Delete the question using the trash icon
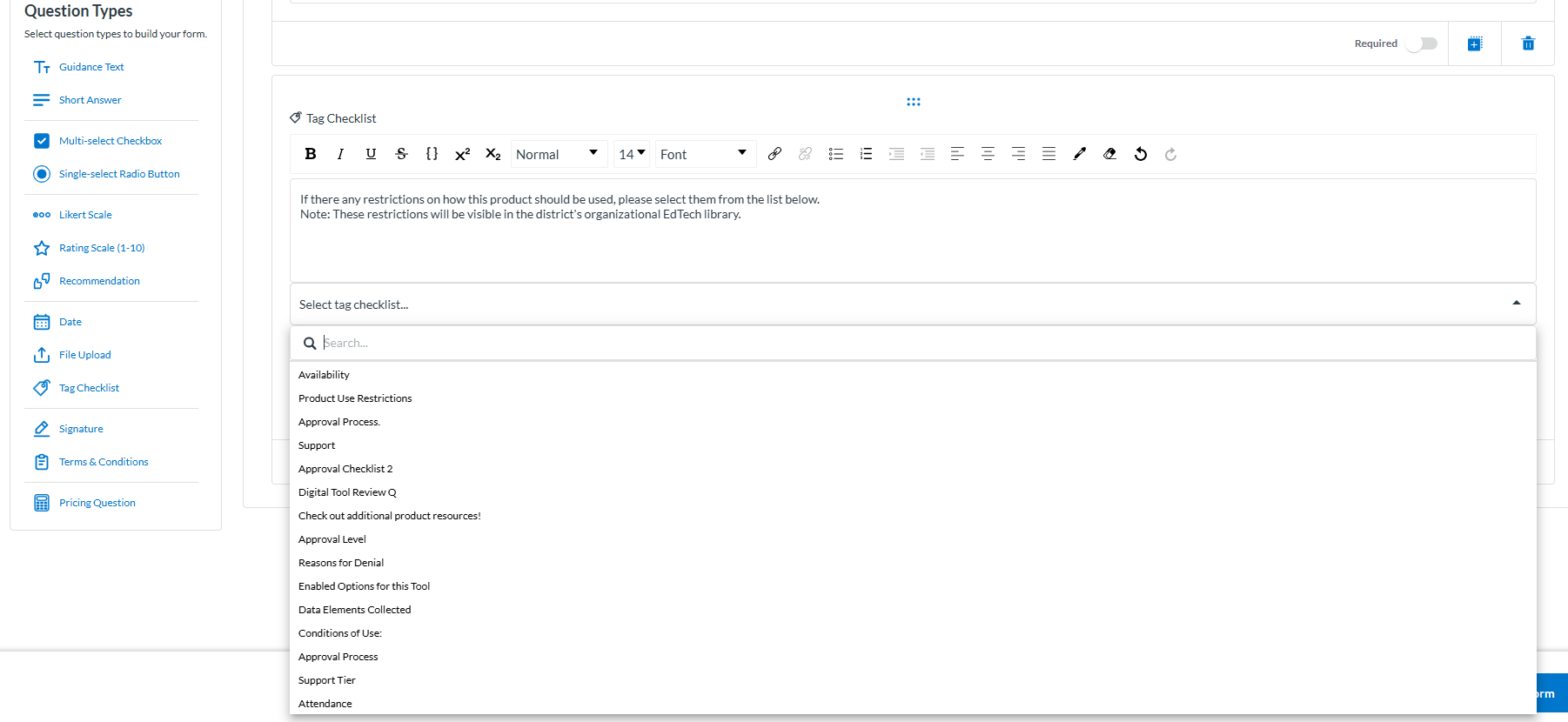This screenshot has height=722, width=1568. coord(1528,43)
